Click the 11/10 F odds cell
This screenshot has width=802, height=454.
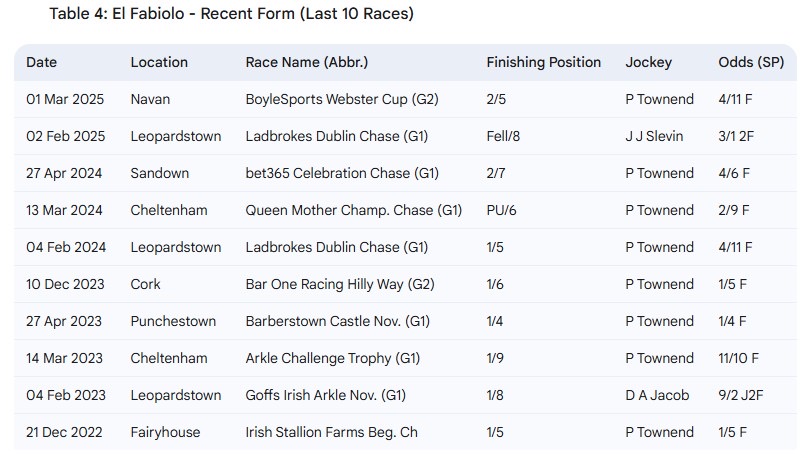click(x=739, y=358)
